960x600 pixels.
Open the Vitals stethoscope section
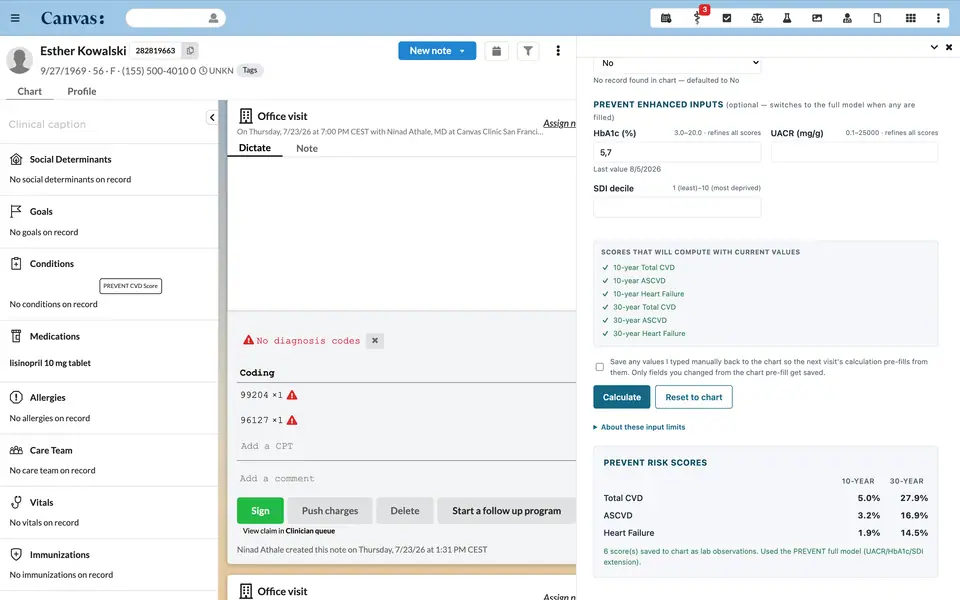(x=16, y=503)
